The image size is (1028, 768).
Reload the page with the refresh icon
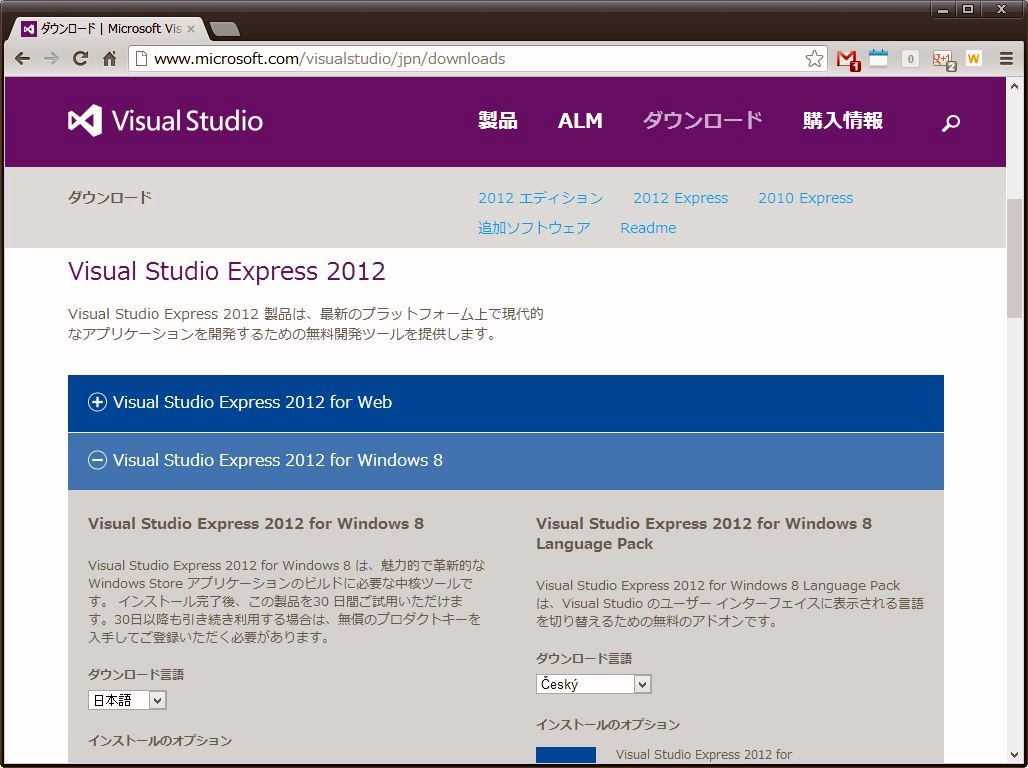tap(80, 58)
